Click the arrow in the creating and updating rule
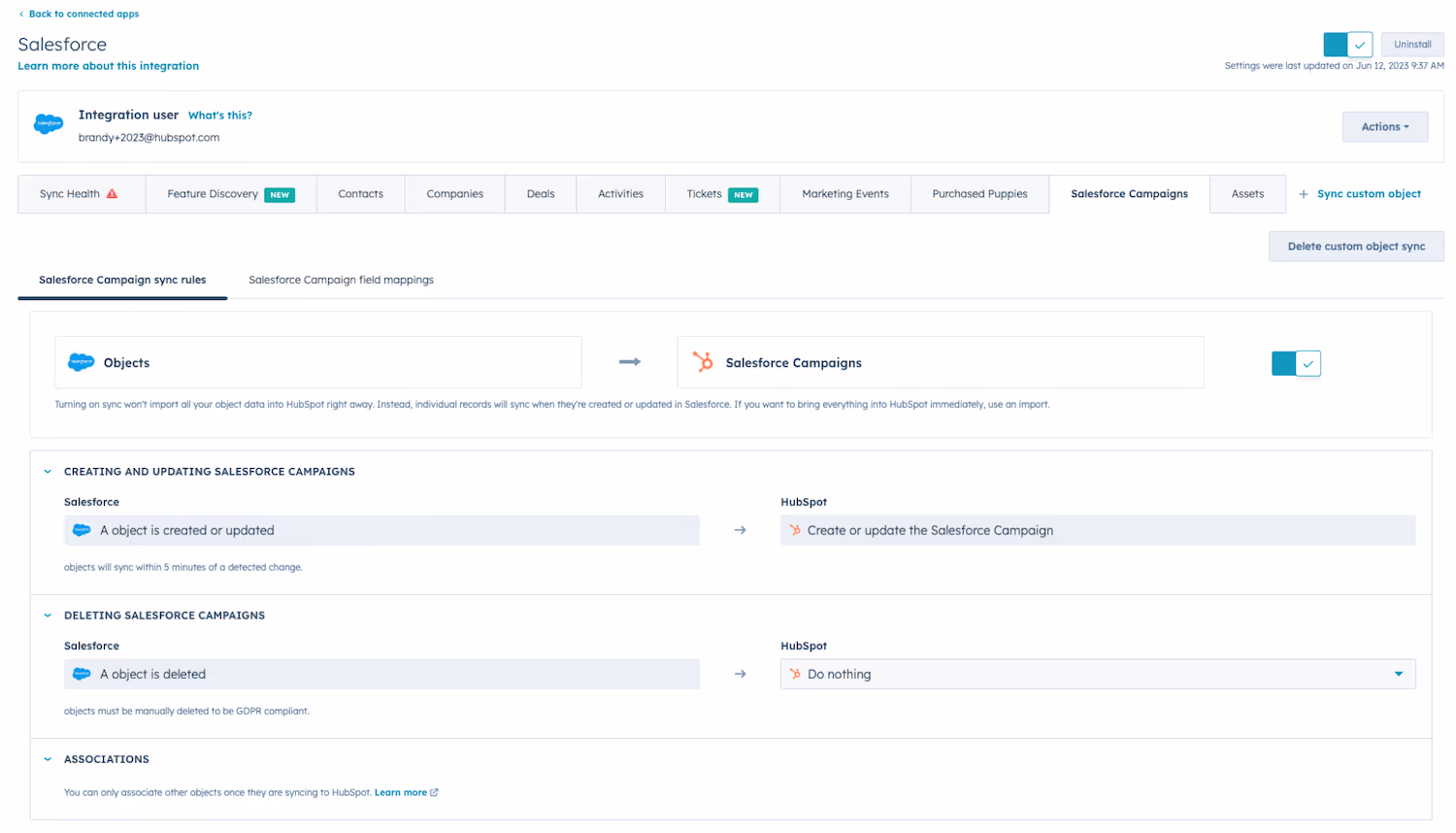Screen dimensions: 1456x833 [x=740, y=530]
